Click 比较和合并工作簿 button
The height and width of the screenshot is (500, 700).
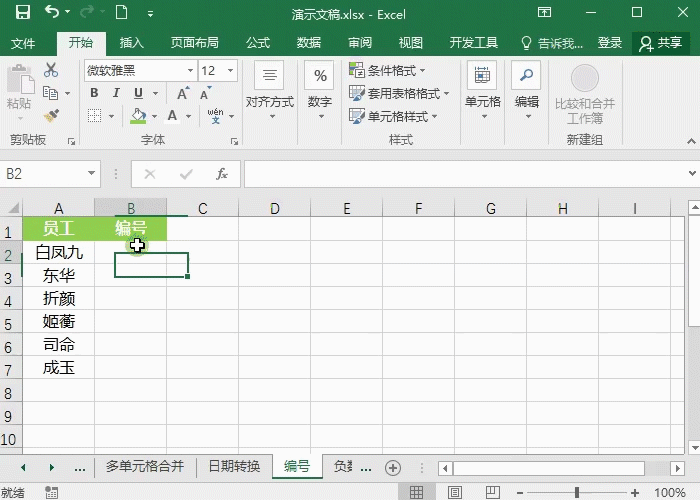585,95
